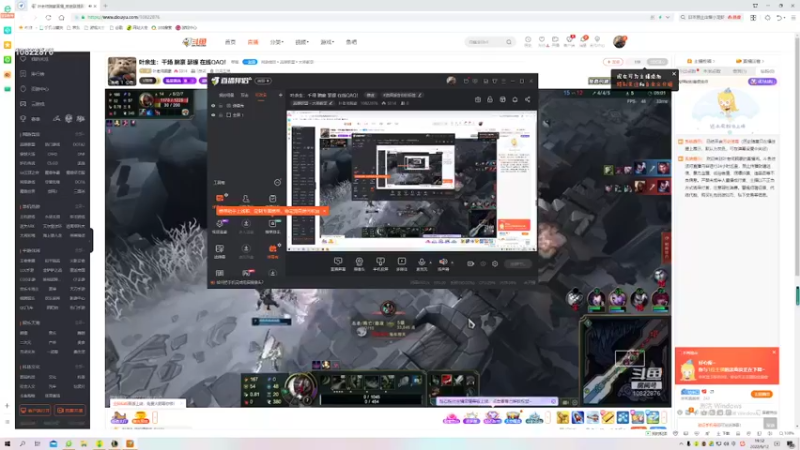Click the padlock icon above the preview
800x450 pixels.
click(490, 99)
